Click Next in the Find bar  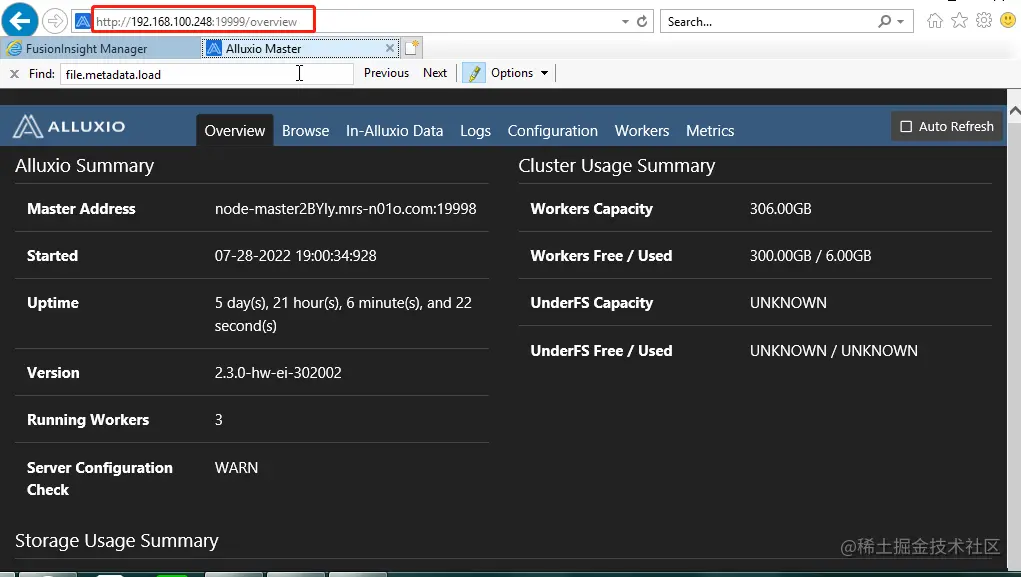click(435, 73)
